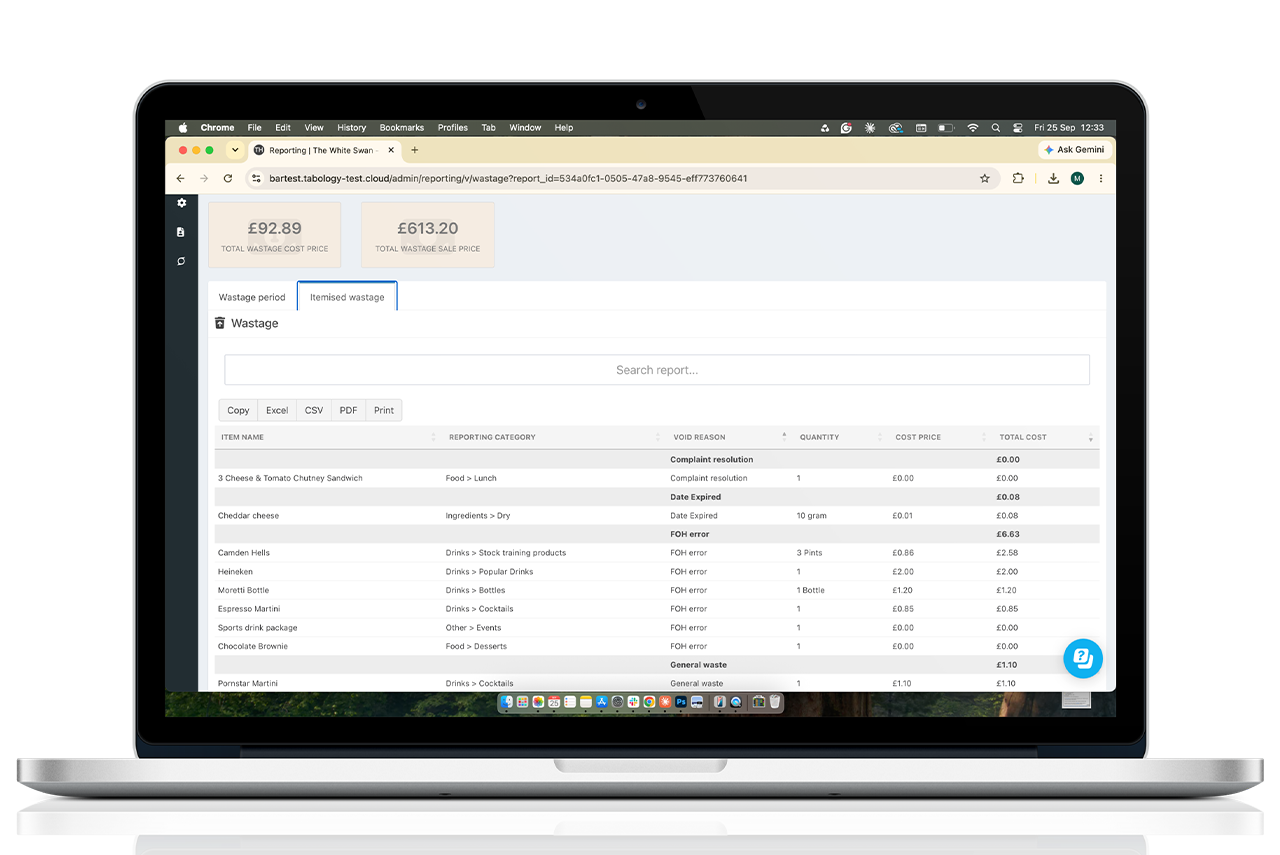Open the blue help chat widget
The image size is (1280, 855).
click(1082, 658)
